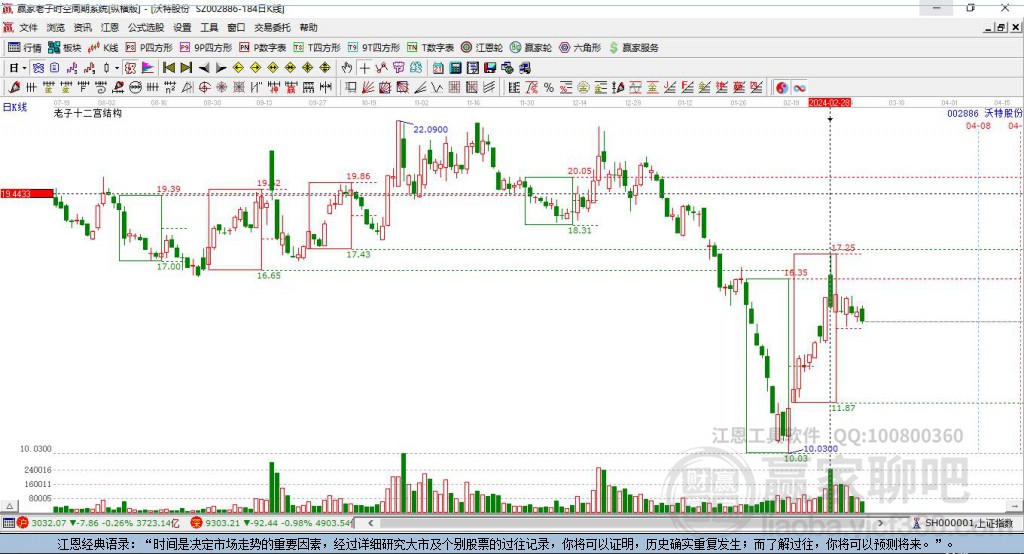Open the 9T四方形 tool

(374, 48)
